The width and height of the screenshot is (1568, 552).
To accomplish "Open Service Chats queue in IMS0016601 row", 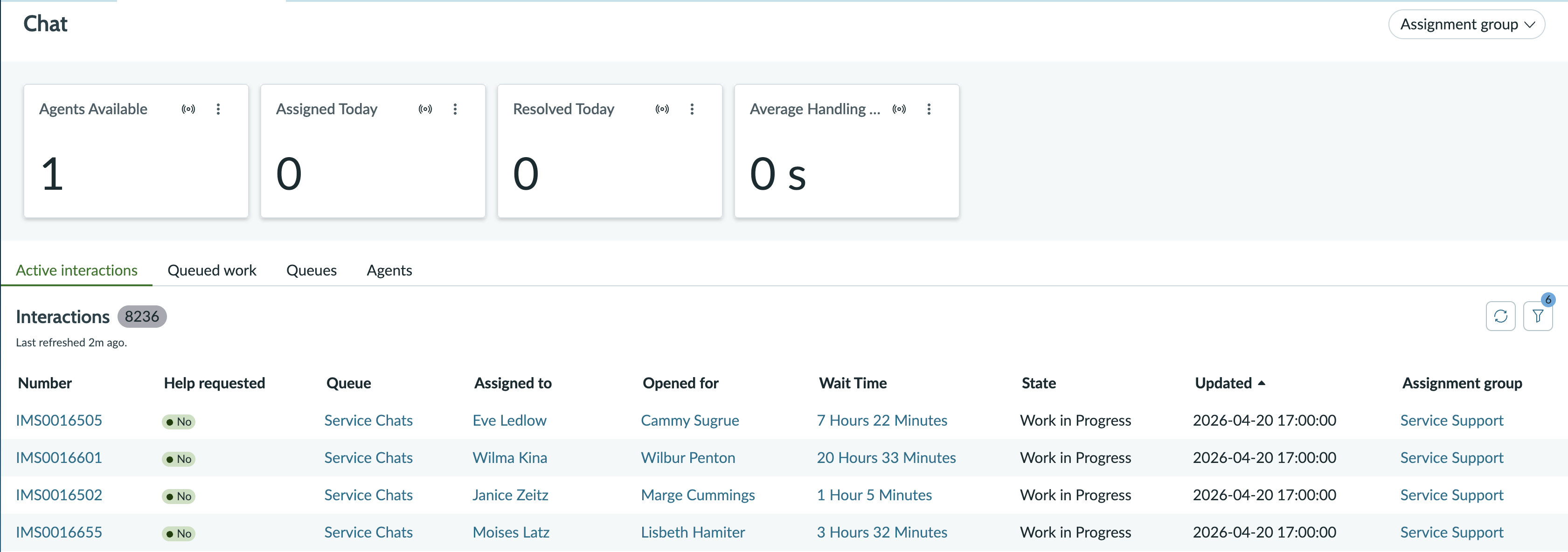I will point(368,458).
